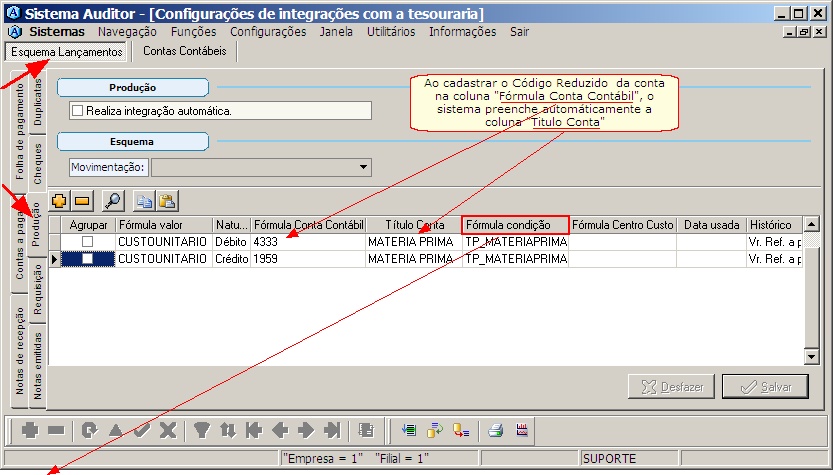This screenshot has width=833, height=475.
Task: Click the magnifying glass search icon
Action: [113, 201]
